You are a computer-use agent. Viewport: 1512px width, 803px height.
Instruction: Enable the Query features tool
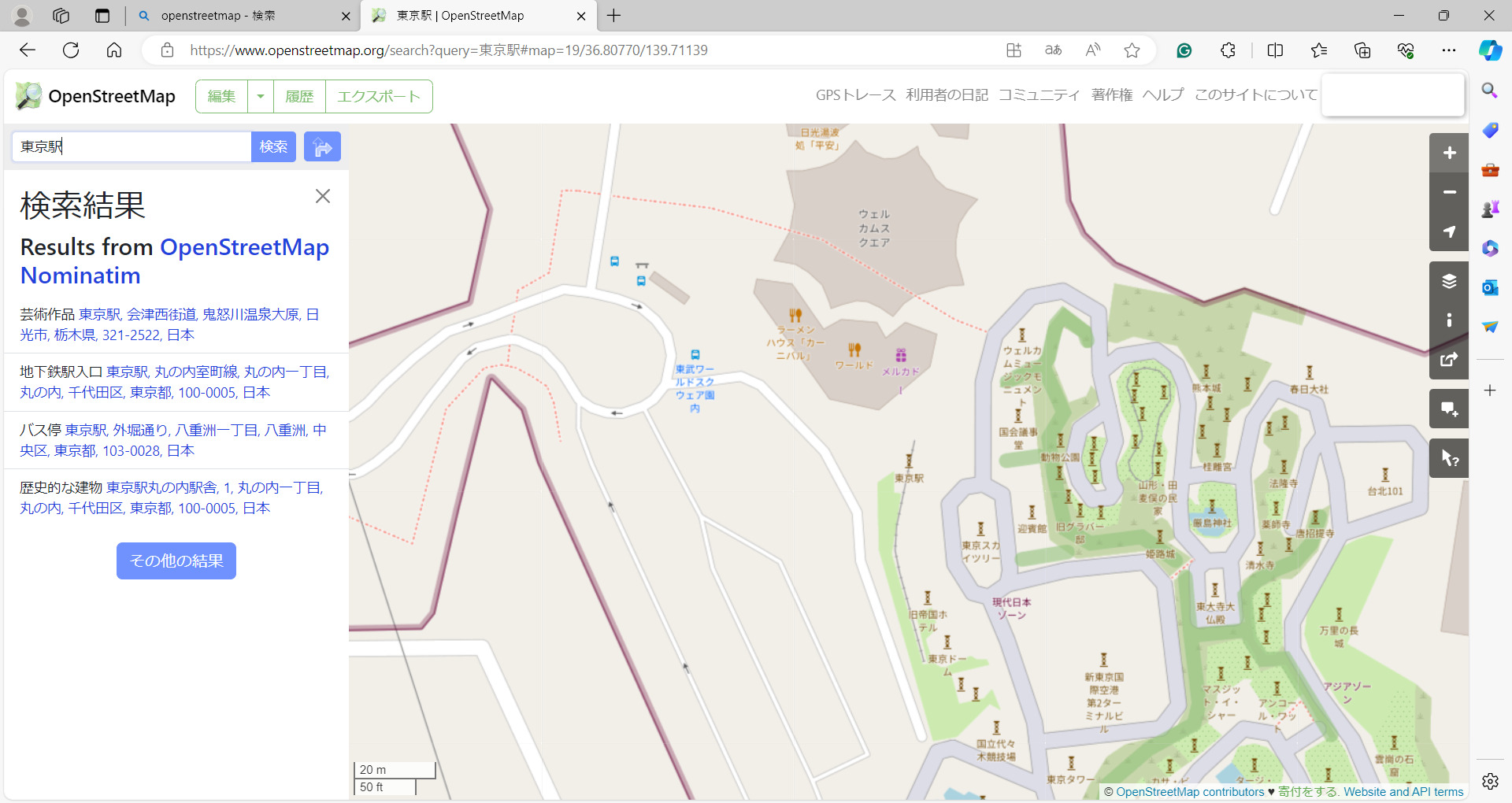[1448, 458]
